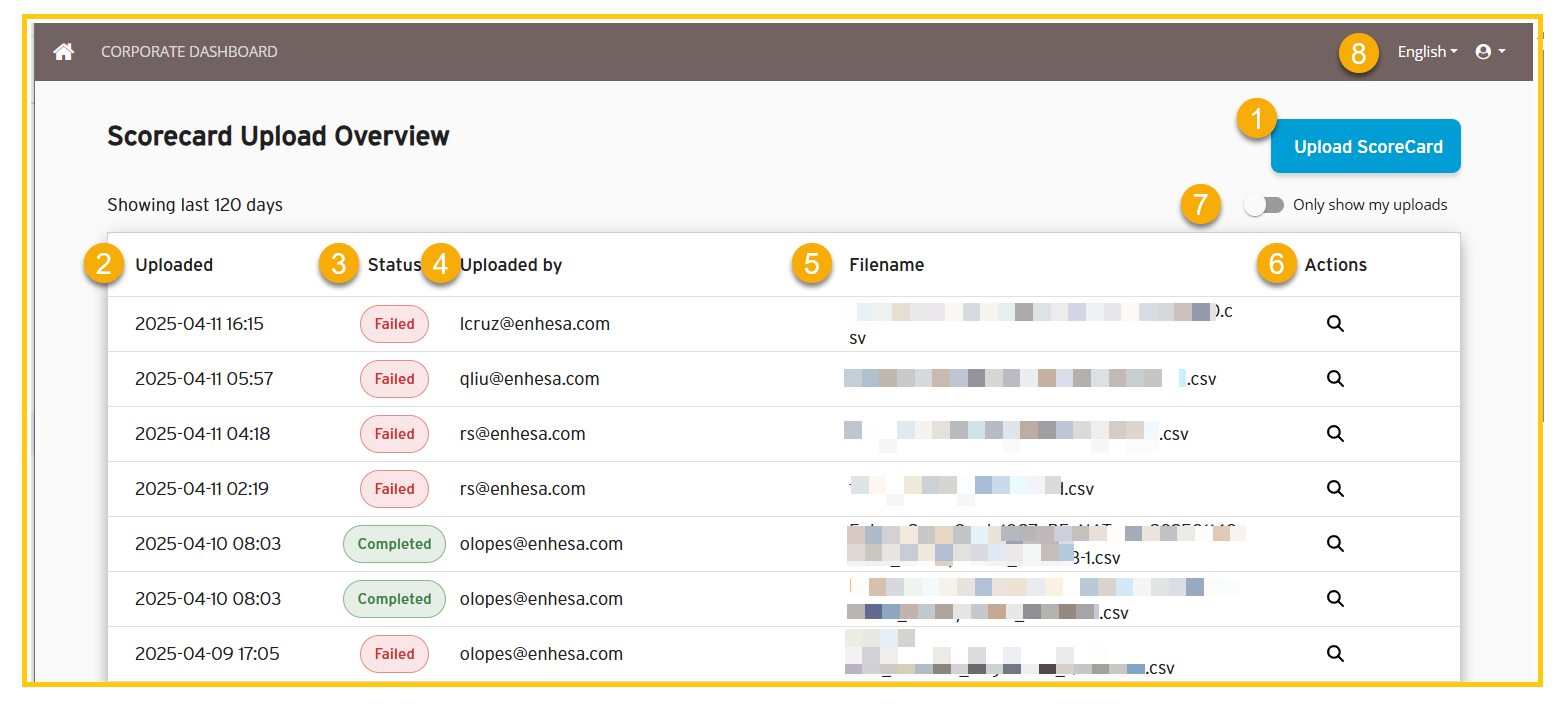Click the Upload ScoreCard button
This screenshot has width=1565, height=705.
point(1365,146)
